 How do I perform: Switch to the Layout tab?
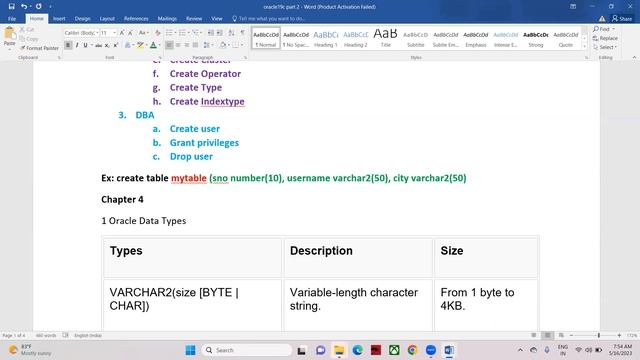[107, 18]
